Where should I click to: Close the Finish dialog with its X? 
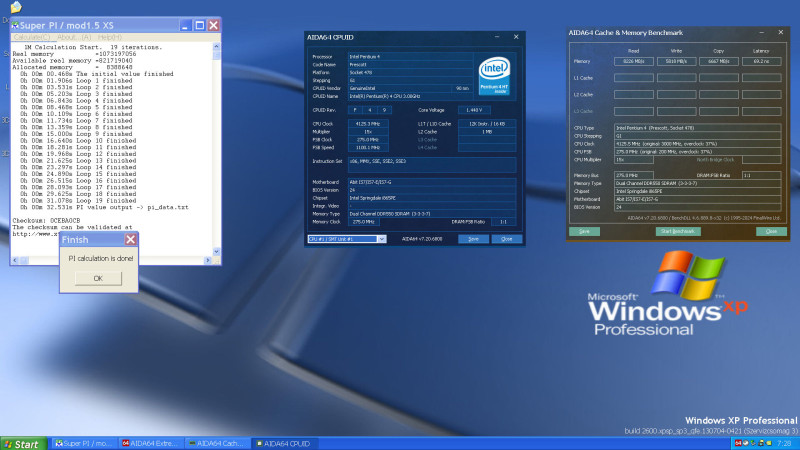click(131, 239)
